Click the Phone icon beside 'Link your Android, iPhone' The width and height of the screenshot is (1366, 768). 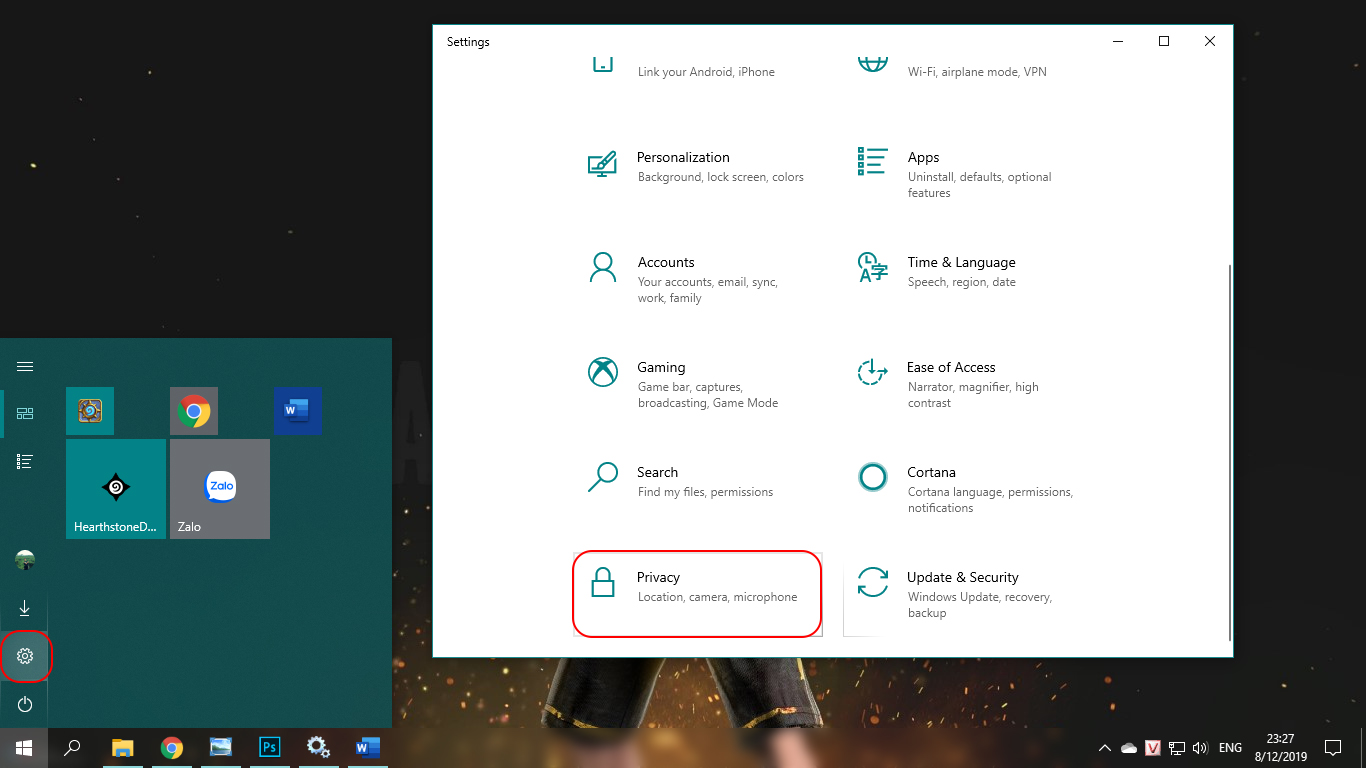pos(602,65)
